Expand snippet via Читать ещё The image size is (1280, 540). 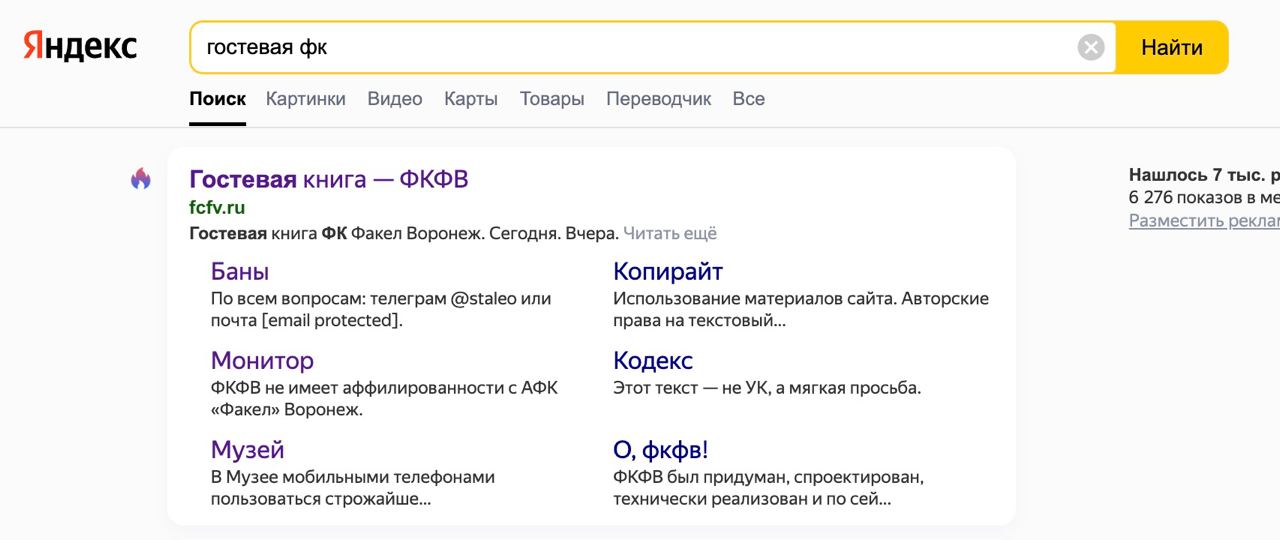click(x=669, y=233)
